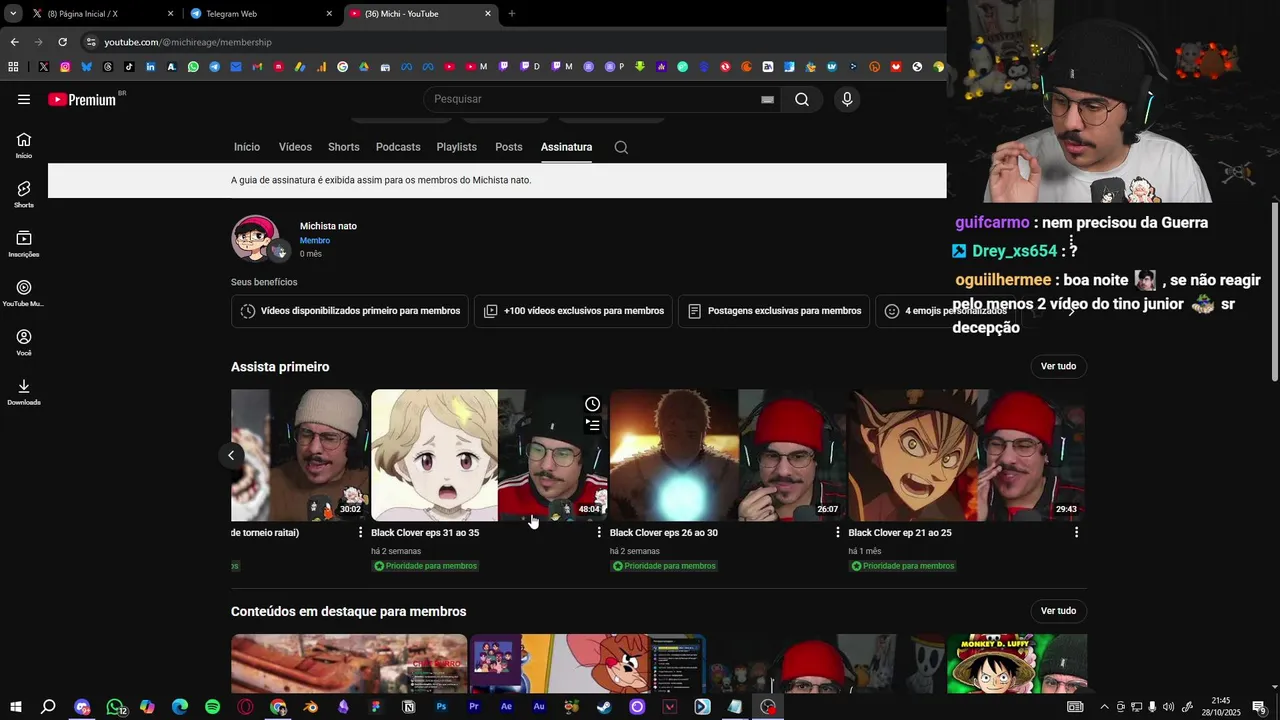Open the taskbar clock showing 21:45
This screenshot has height=720, width=1280.
(x=1221, y=707)
